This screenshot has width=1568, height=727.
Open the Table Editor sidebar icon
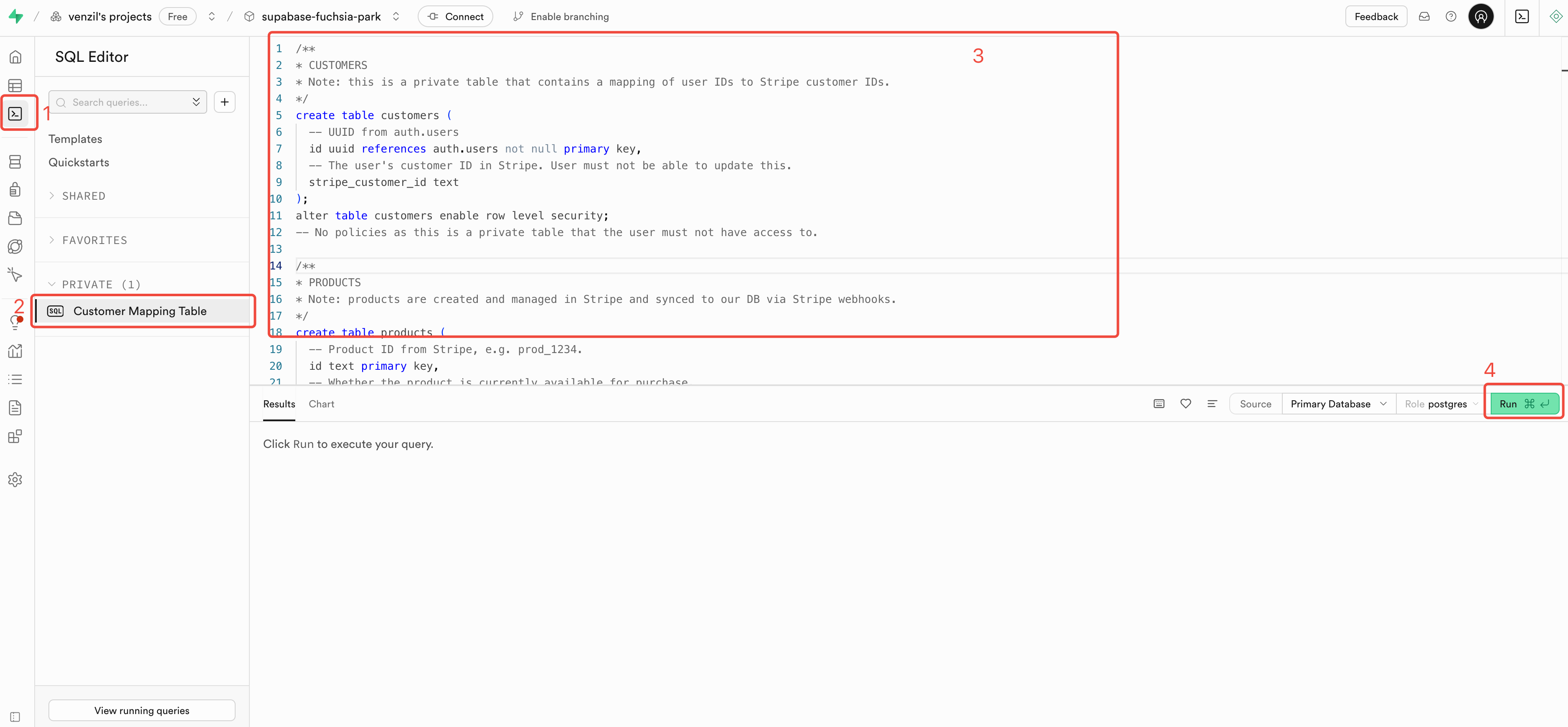click(x=15, y=85)
